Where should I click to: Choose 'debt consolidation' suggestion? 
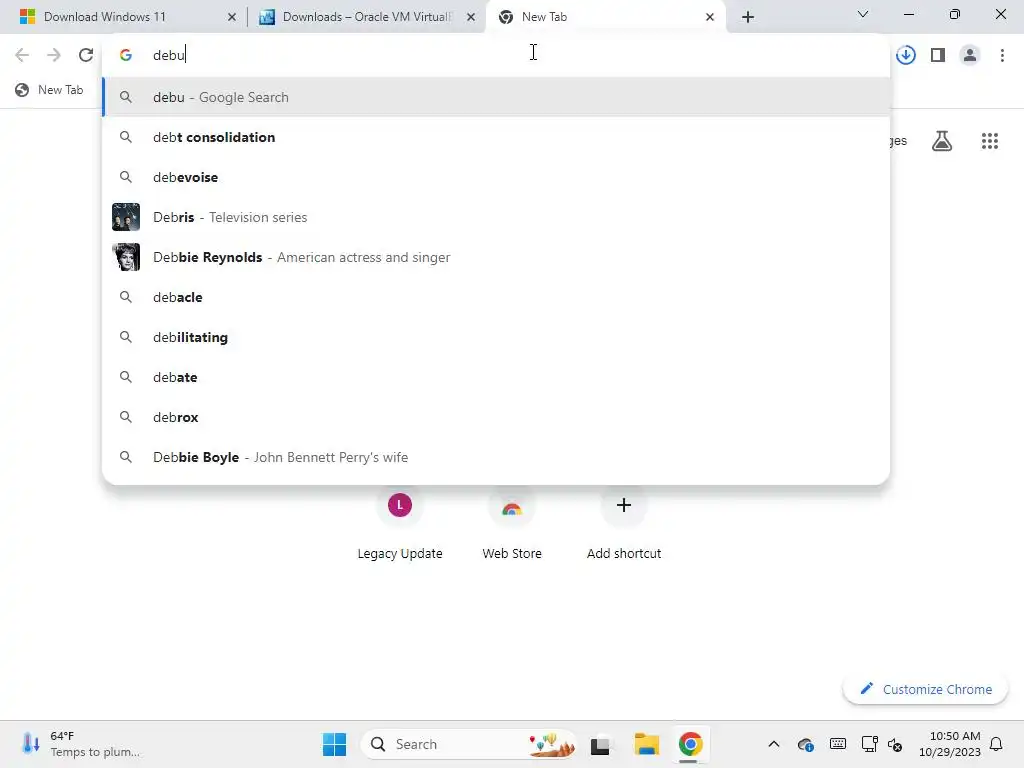(496, 137)
